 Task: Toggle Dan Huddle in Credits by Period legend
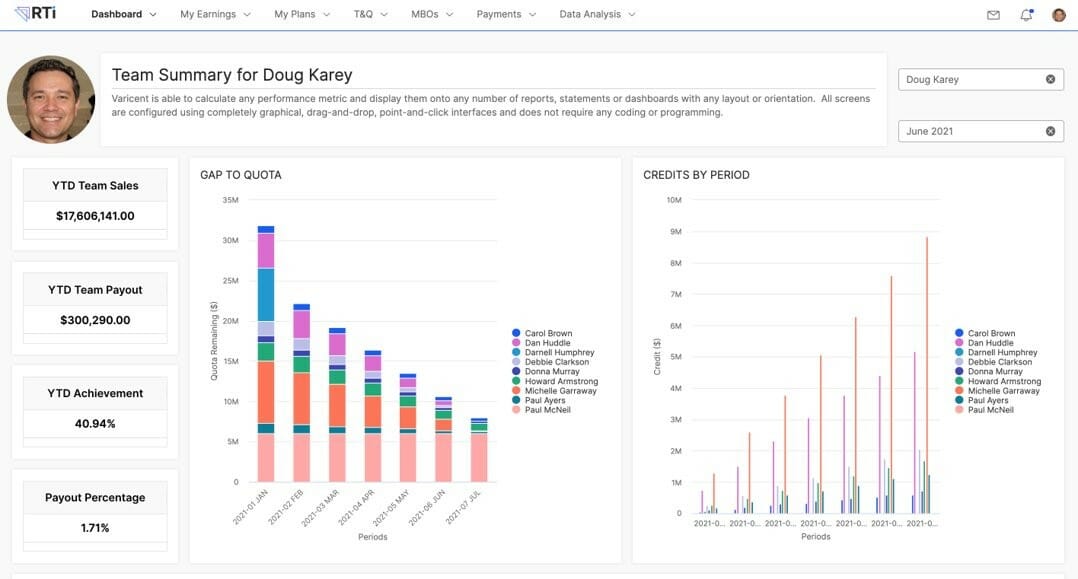click(990, 343)
